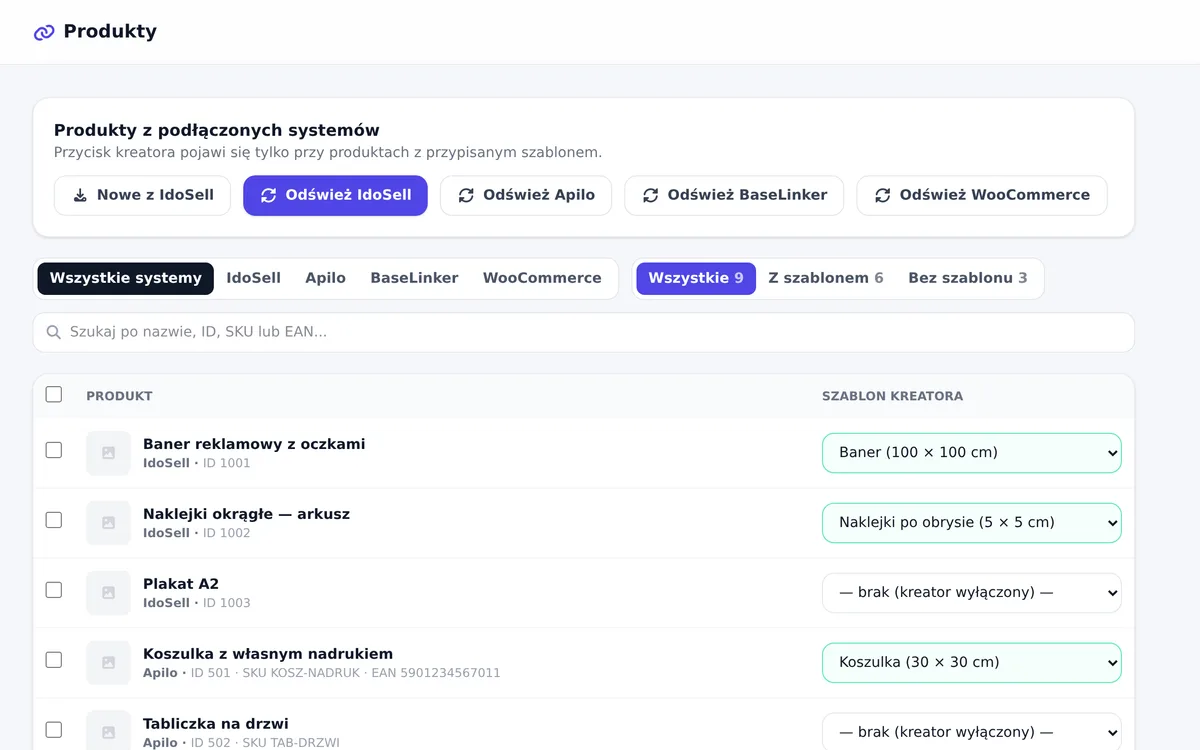Image resolution: width=1200 pixels, height=750 pixels.
Task: Click the IdoSell • ID 1001 subtitle
Action: coord(197,464)
